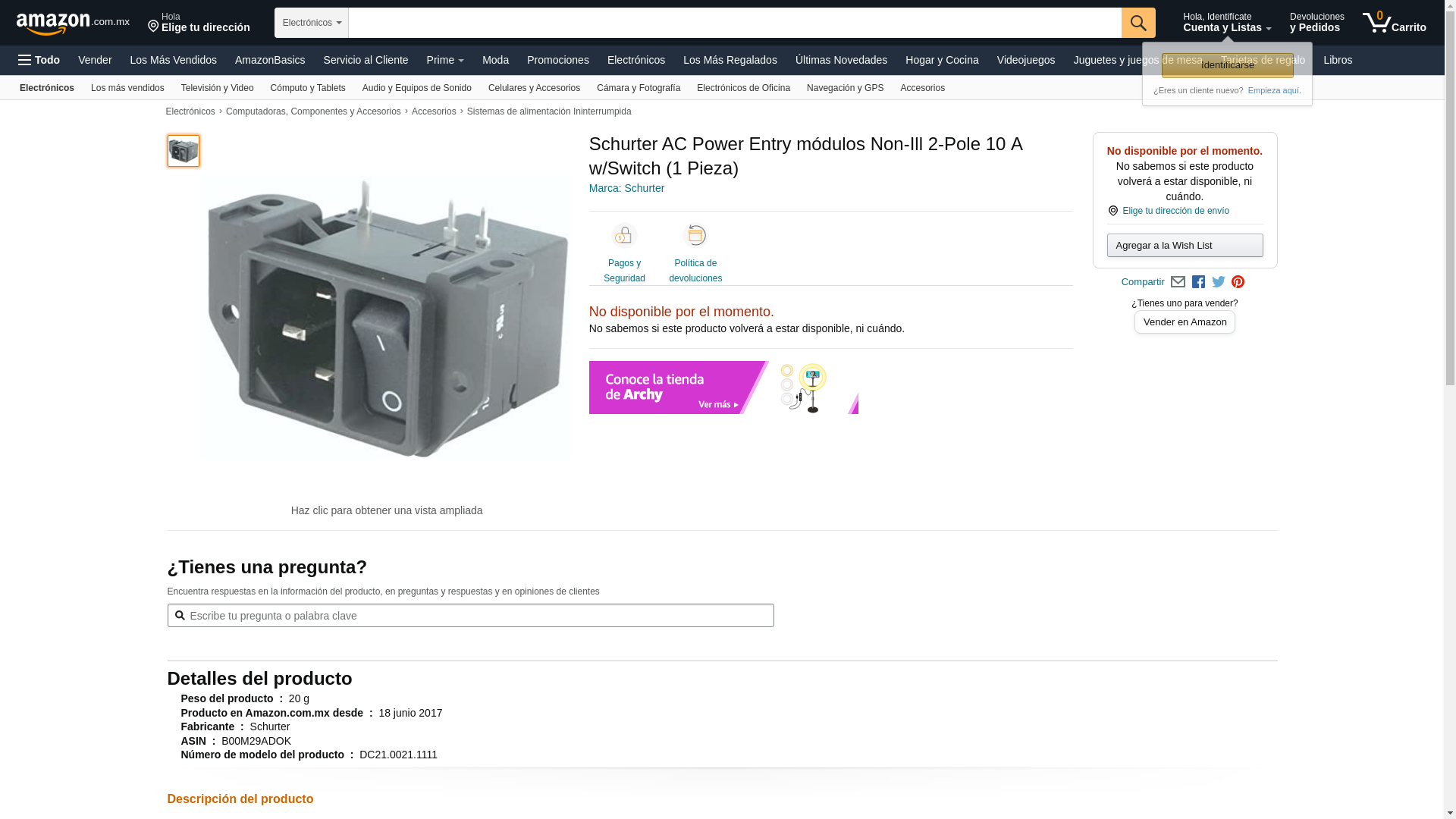The width and height of the screenshot is (1456, 819).
Task: Expand the Electrónicos search category dropdown
Action: (311, 23)
